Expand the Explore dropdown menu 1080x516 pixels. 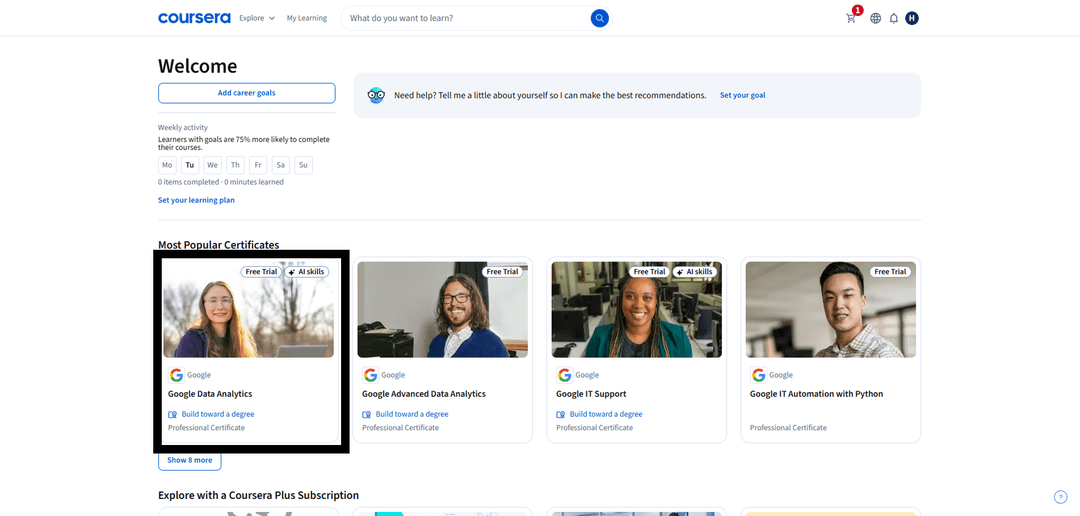coord(257,18)
